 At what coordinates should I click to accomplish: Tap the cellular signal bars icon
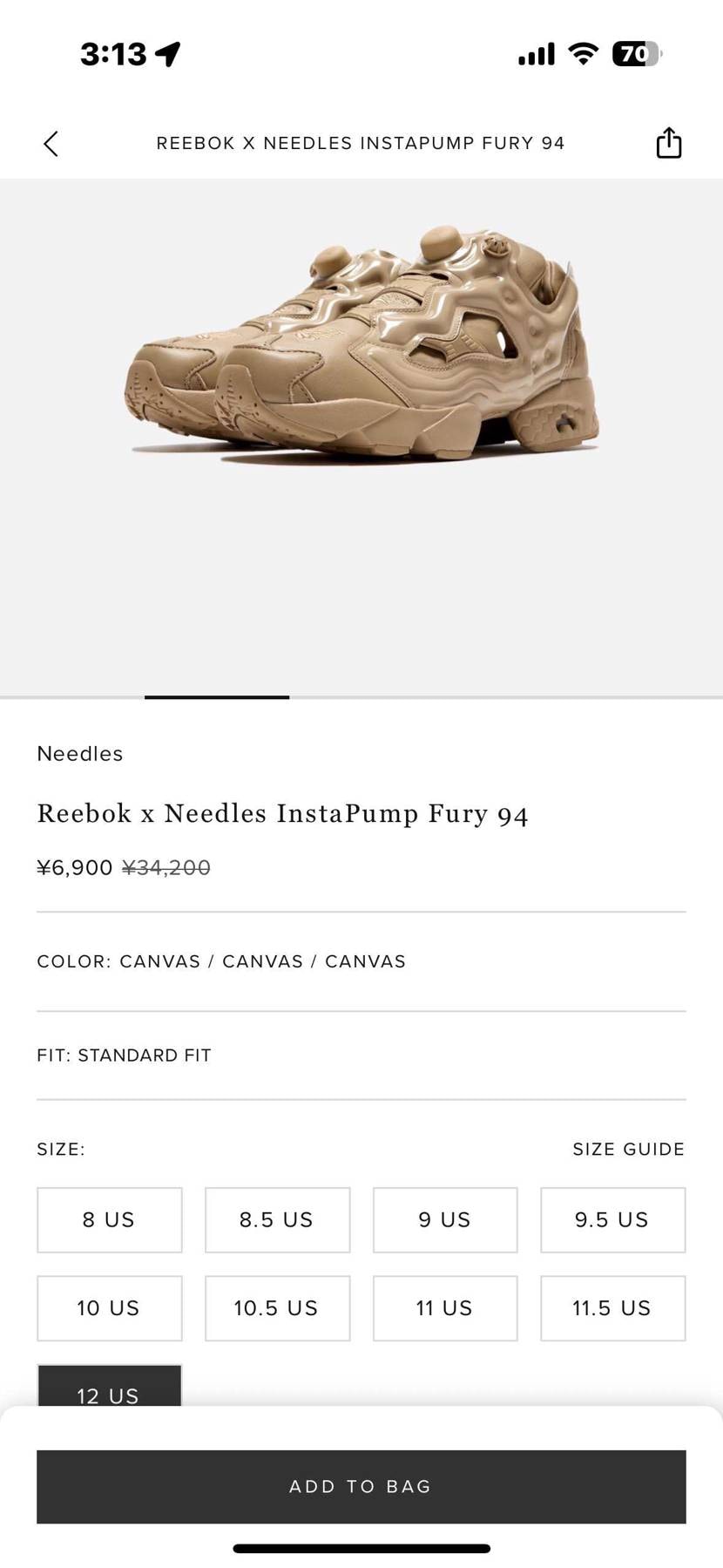tap(536, 55)
